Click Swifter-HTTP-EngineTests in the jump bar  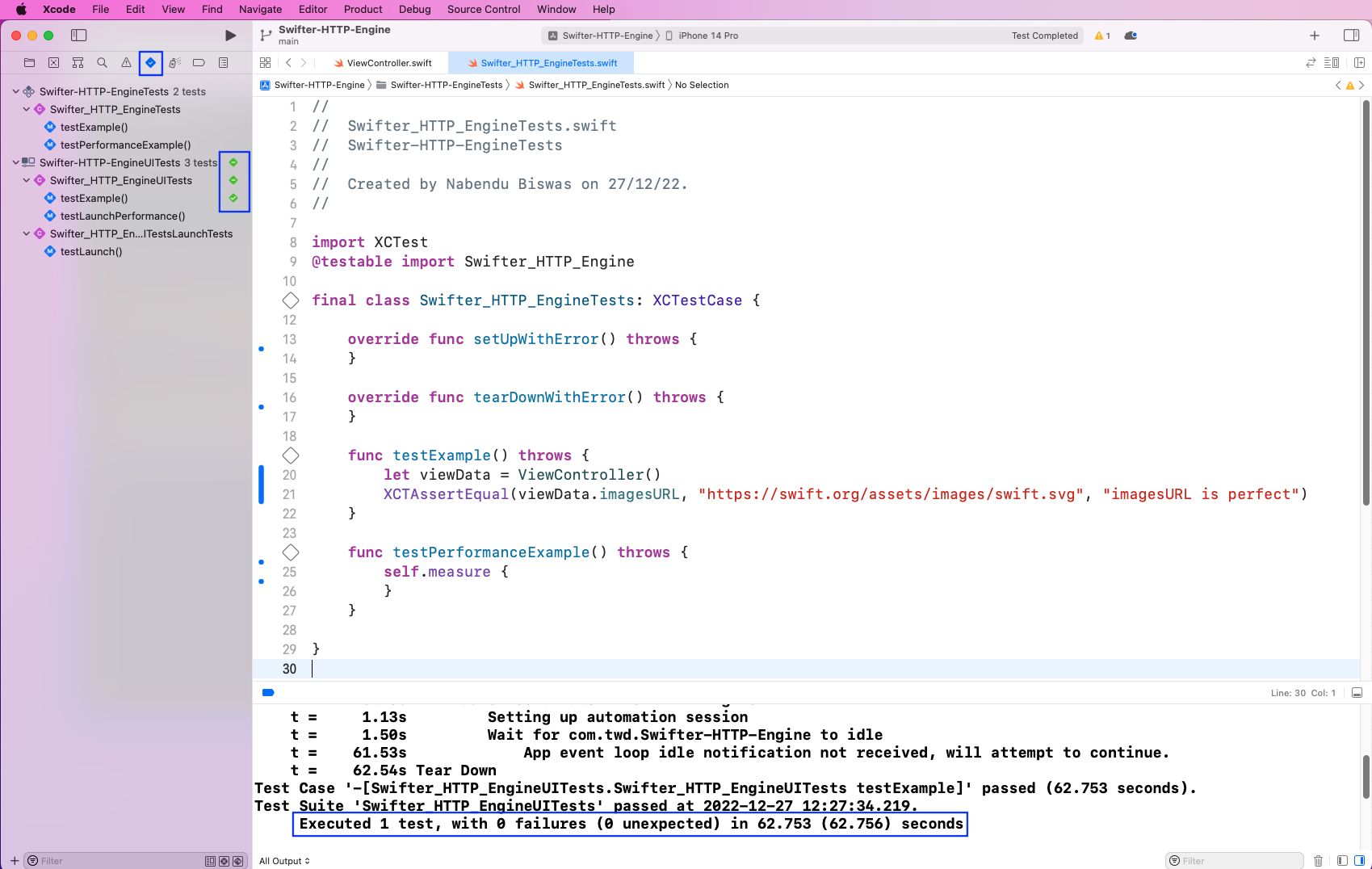point(439,85)
